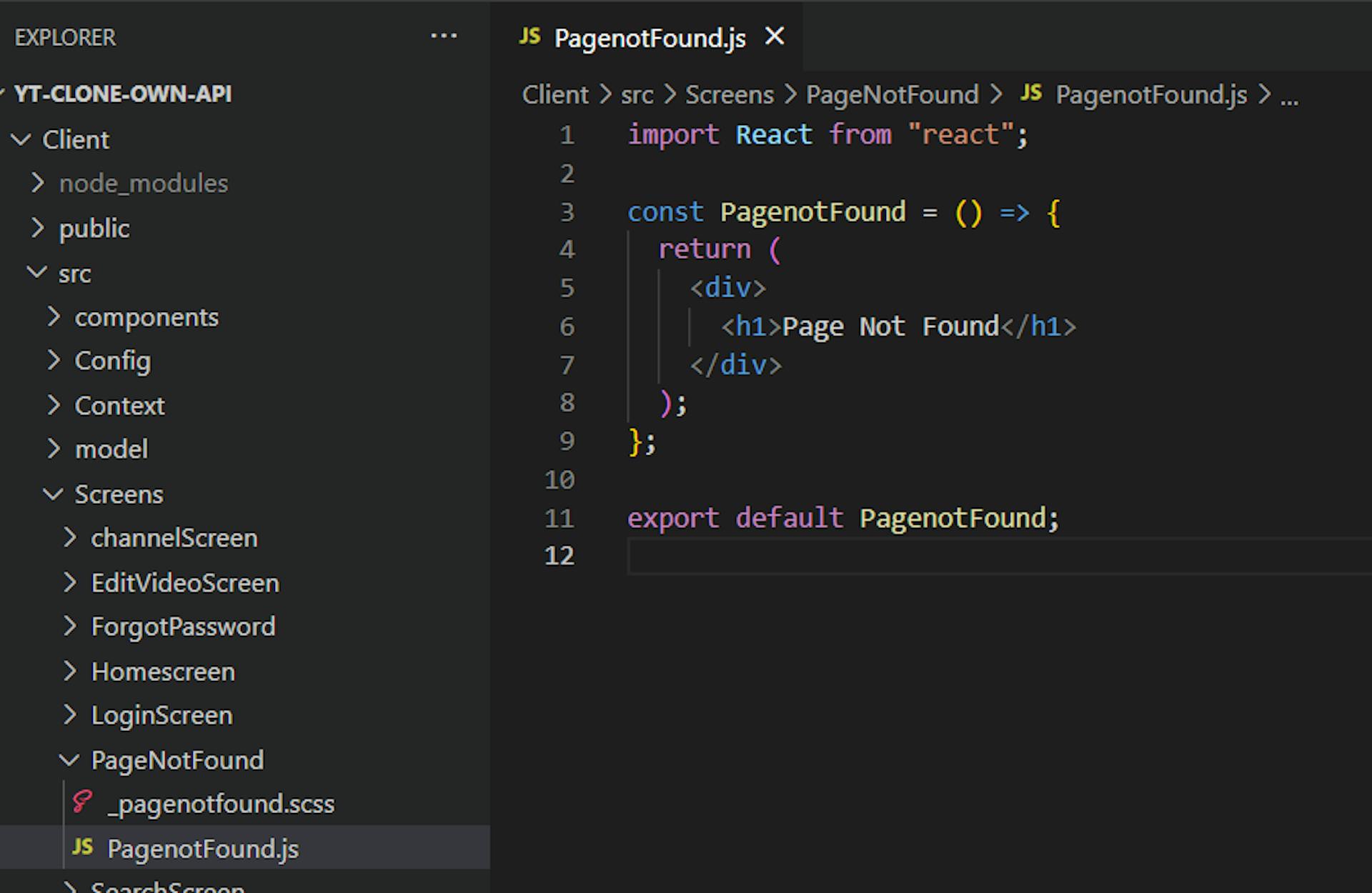Collapse the Client folder
The height and width of the screenshot is (893, 1372).
(x=21, y=139)
